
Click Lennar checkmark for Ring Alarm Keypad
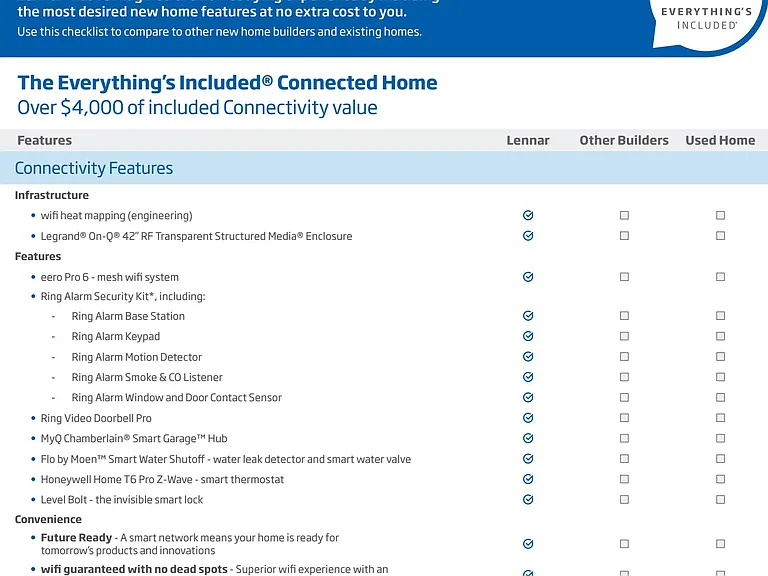(x=528, y=336)
